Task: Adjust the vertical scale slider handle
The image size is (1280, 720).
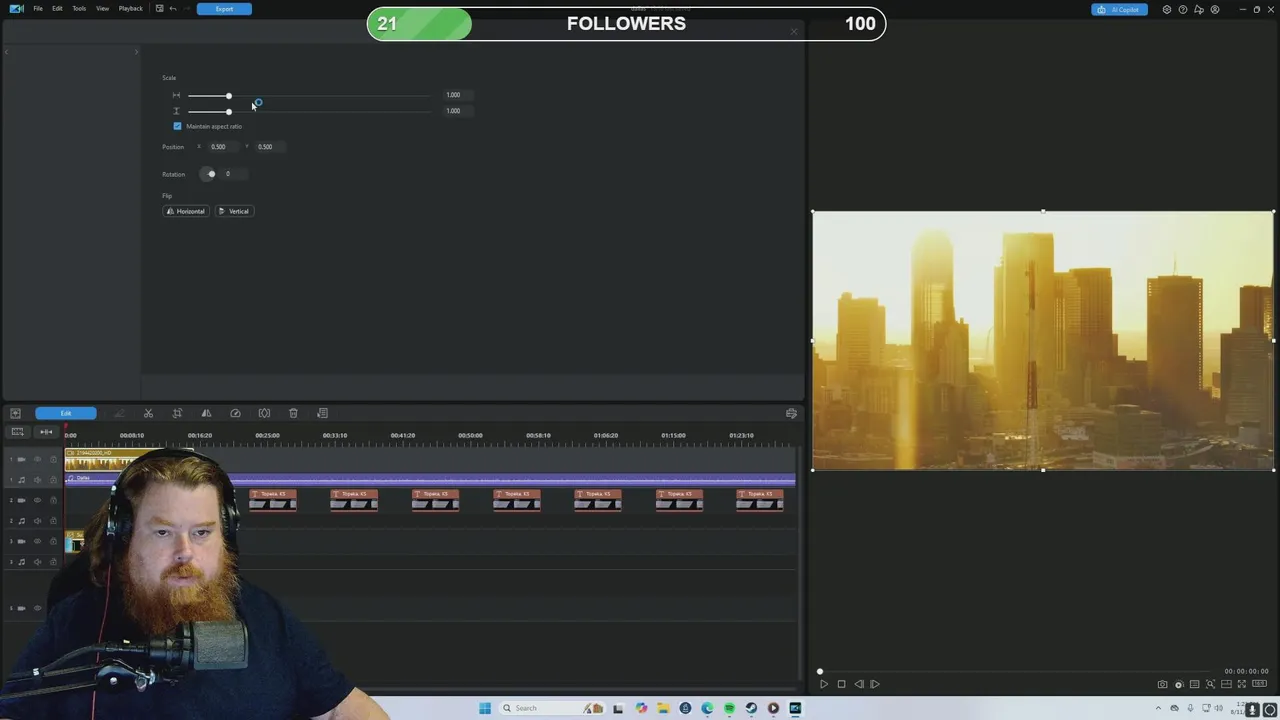Action: (228, 111)
